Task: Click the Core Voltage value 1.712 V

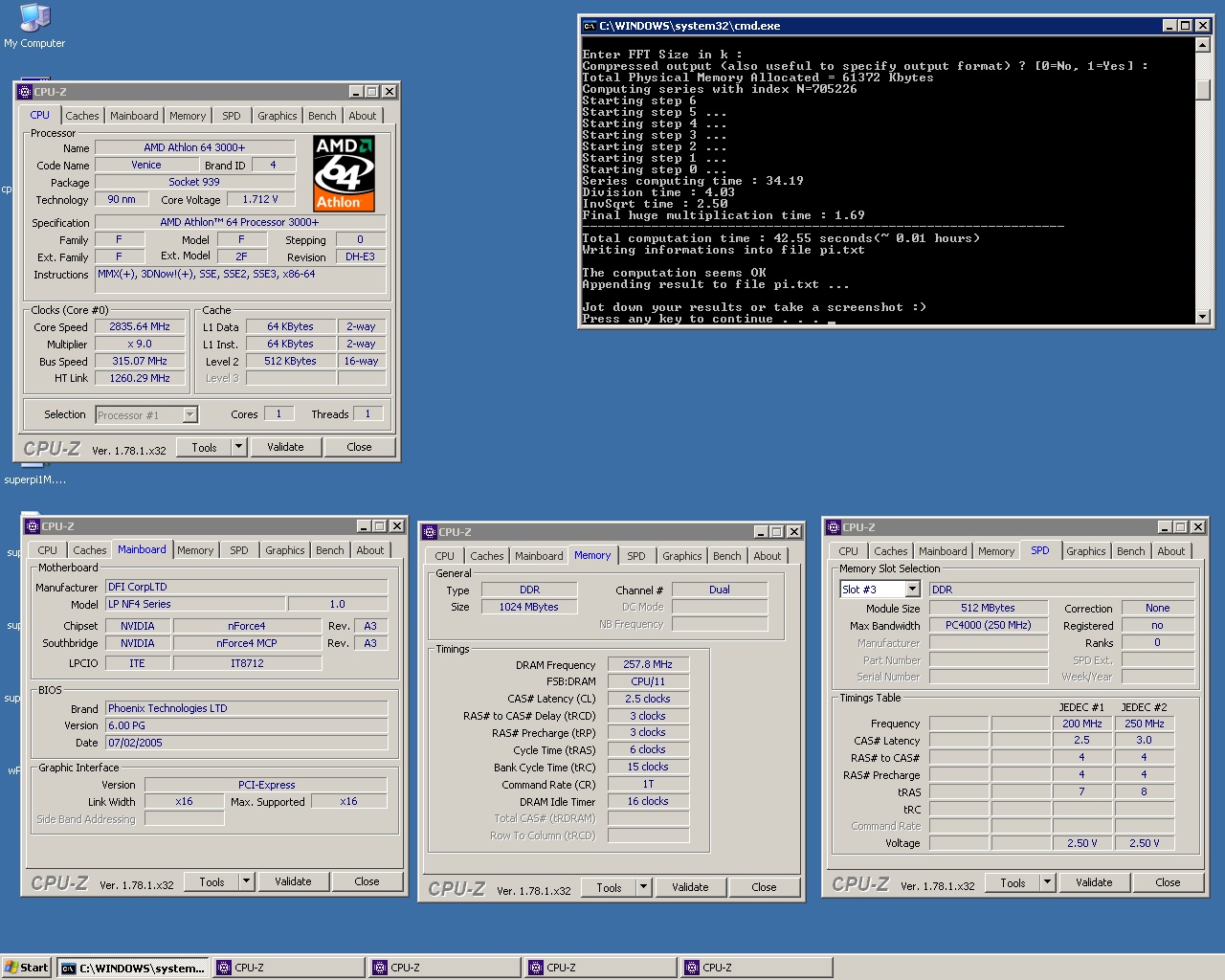Action: coord(260,199)
